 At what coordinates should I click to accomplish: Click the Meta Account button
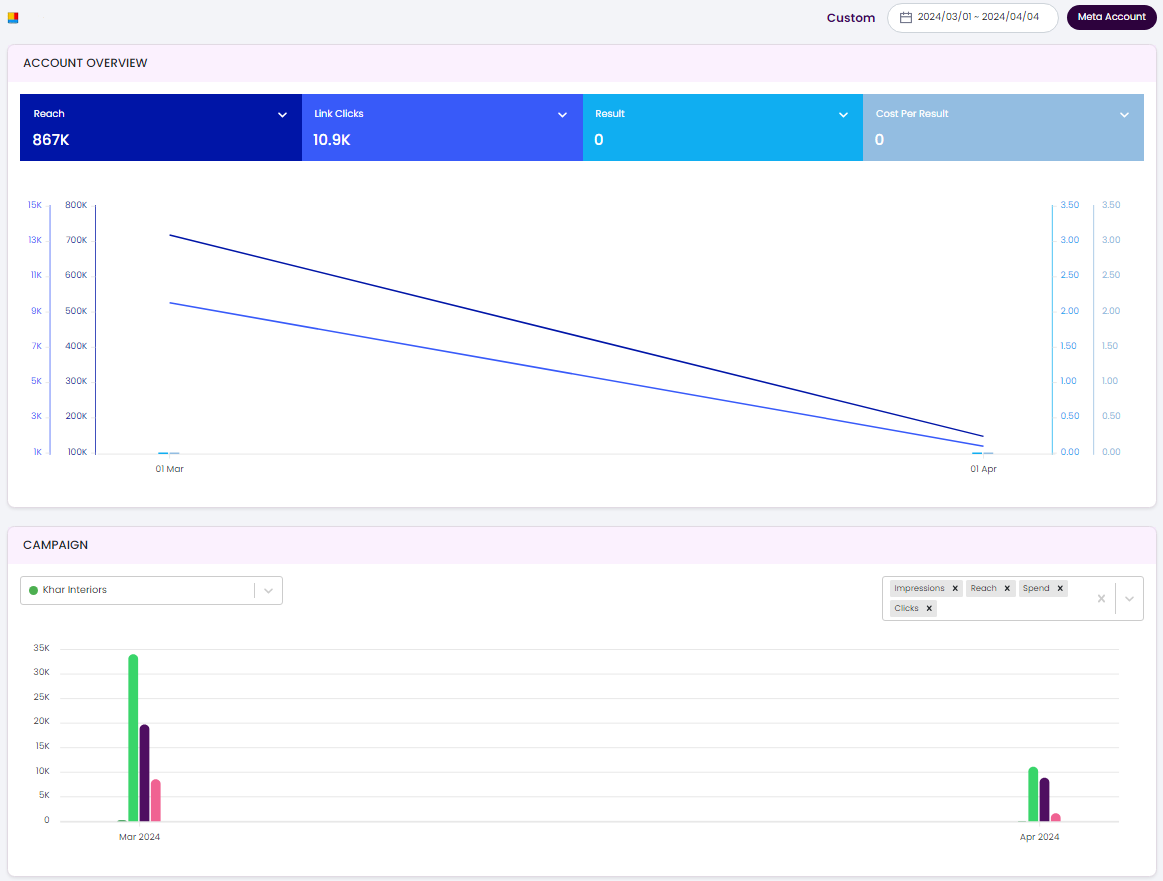click(1111, 17)
